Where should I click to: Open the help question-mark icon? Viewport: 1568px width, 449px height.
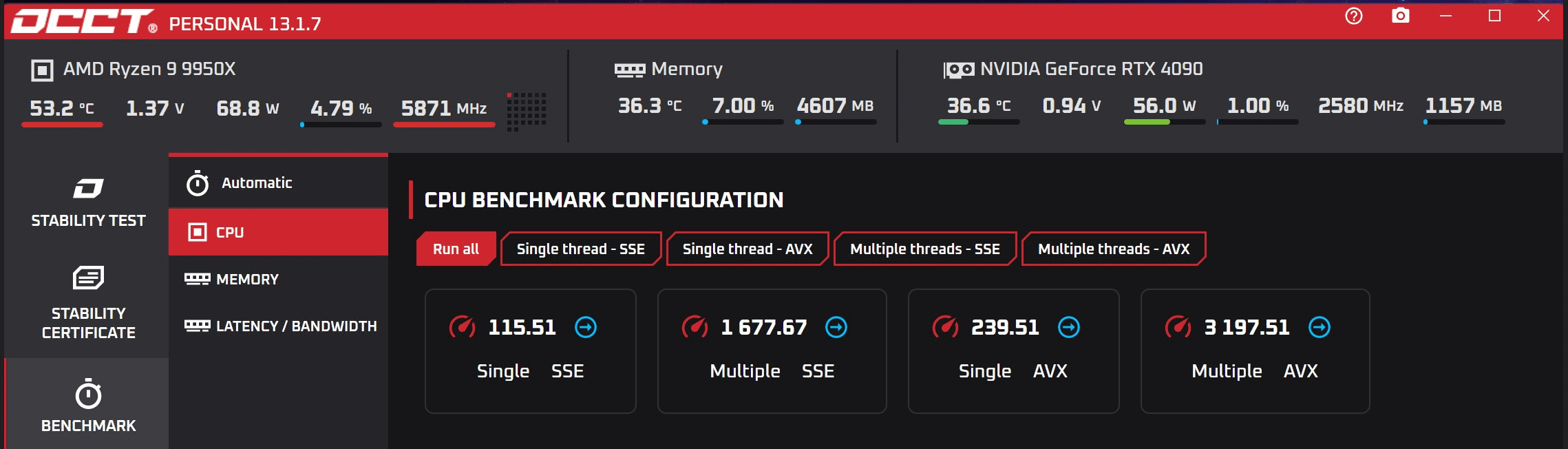pyautogui.click(x=1353, y=16)
